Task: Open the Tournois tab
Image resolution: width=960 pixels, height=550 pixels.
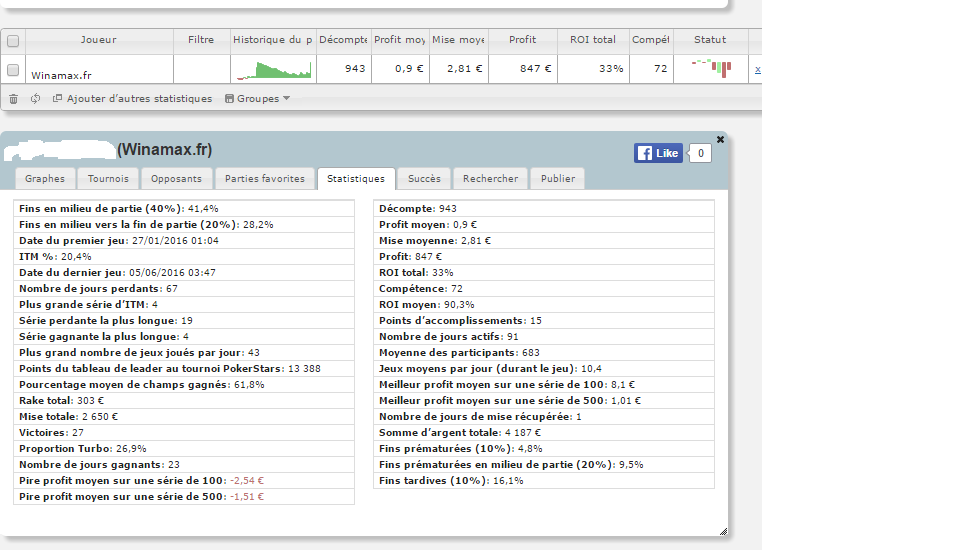Action: (x=108, y=179)
